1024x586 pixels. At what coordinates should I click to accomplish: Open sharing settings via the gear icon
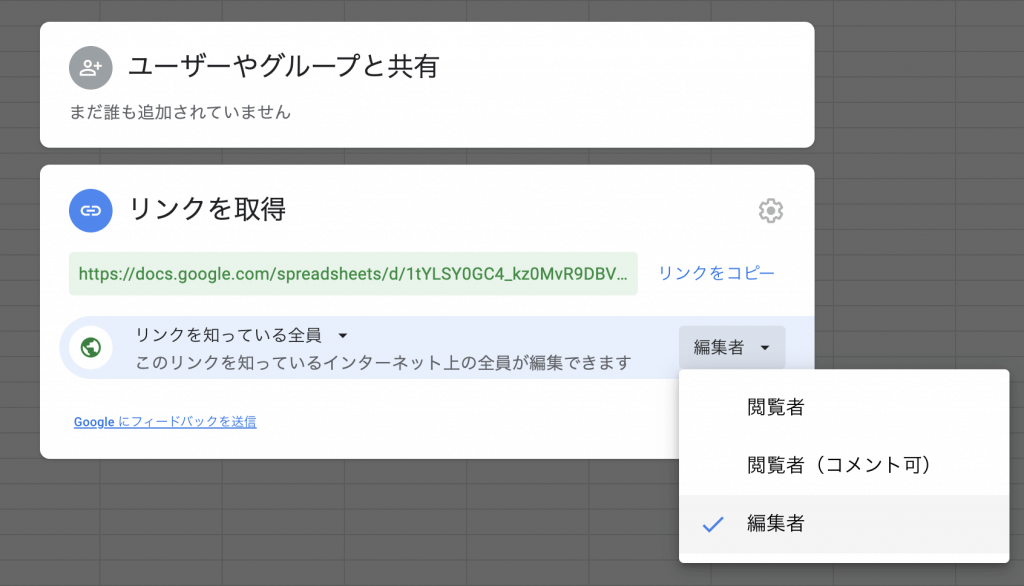point(770,211)
